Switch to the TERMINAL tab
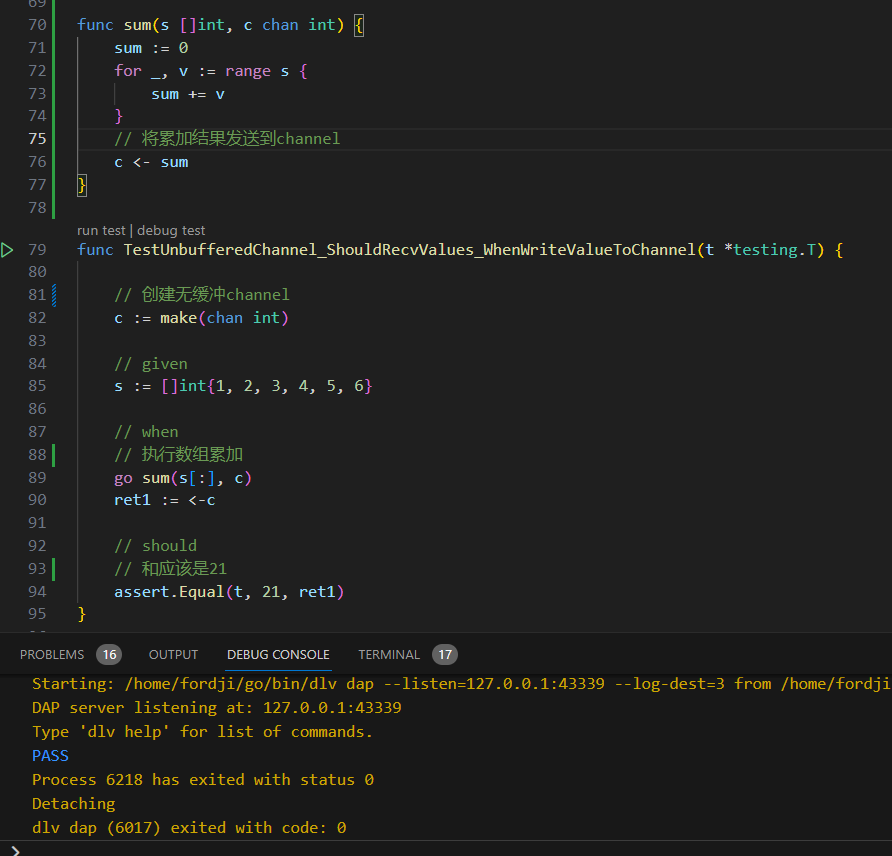 pyautogui.click(x=389, y=655)
